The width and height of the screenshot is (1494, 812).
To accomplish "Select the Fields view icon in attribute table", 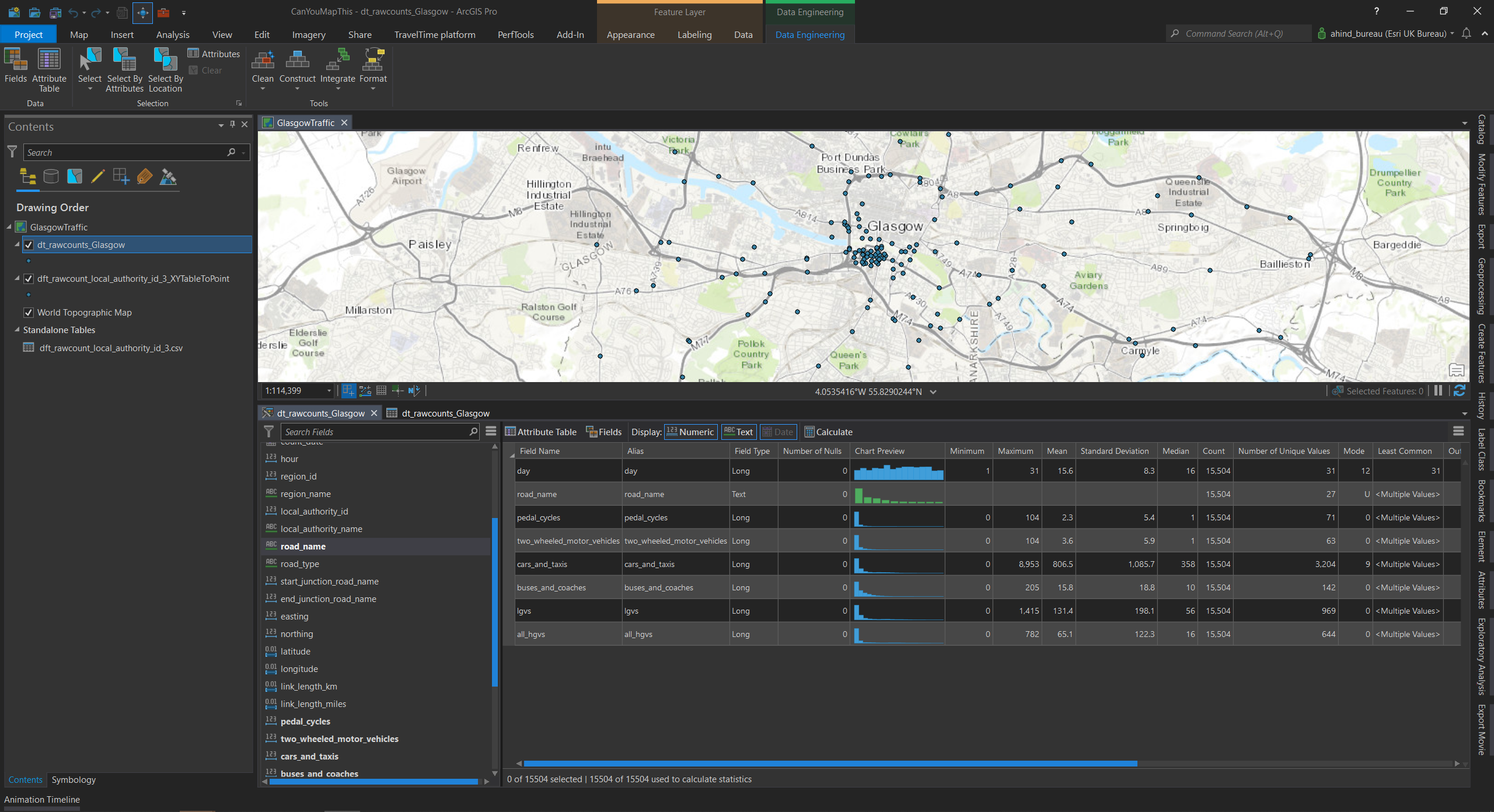I will [x=605, y=432].
